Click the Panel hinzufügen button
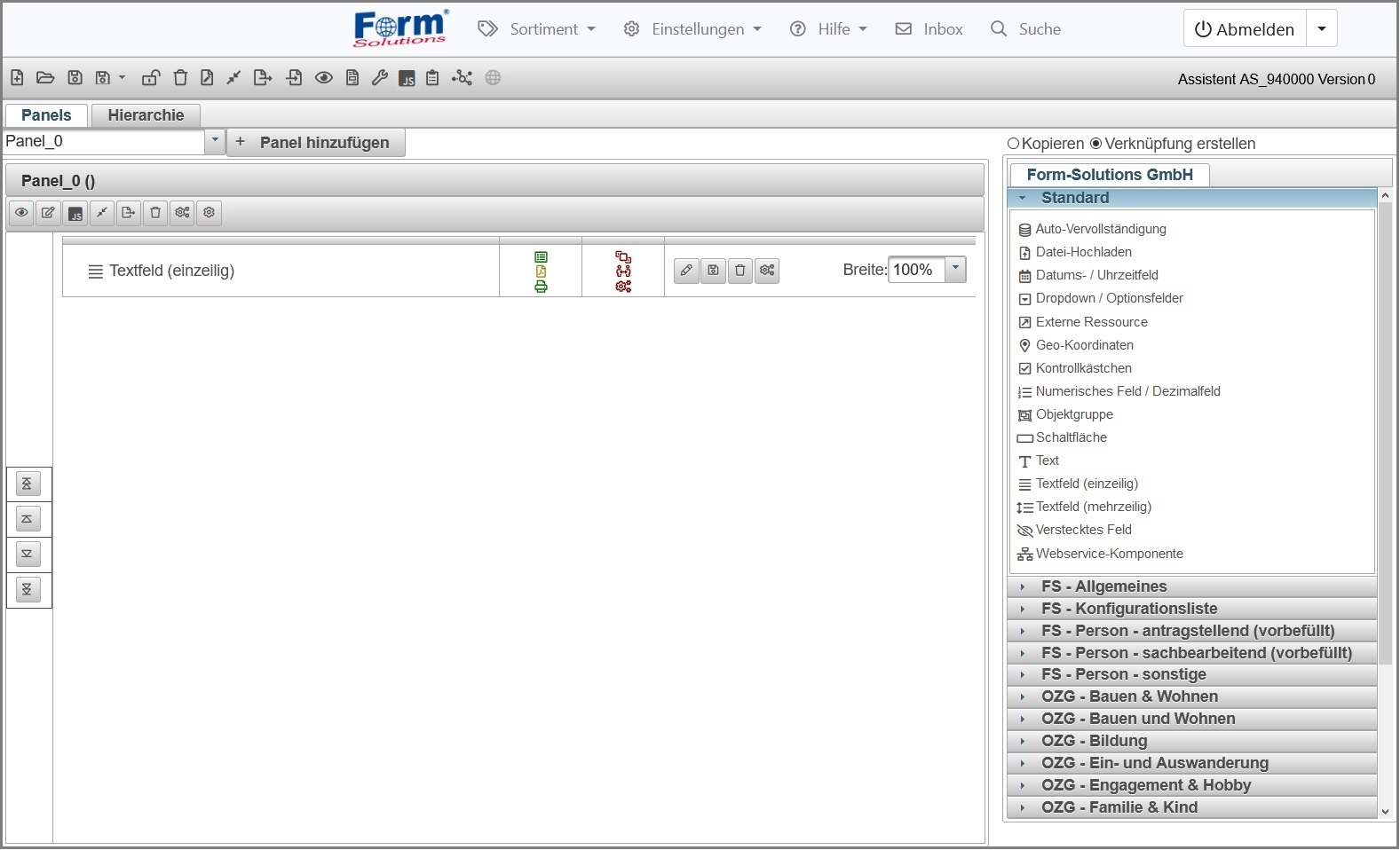 pos(316,143)
